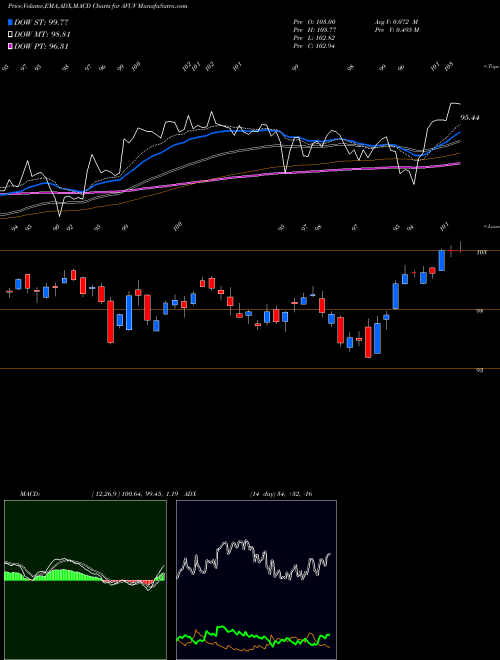500x660 pixels.
Task: Click the 'Avg V: 0.072 M' volume text
Action: click(x=396, y=22)
